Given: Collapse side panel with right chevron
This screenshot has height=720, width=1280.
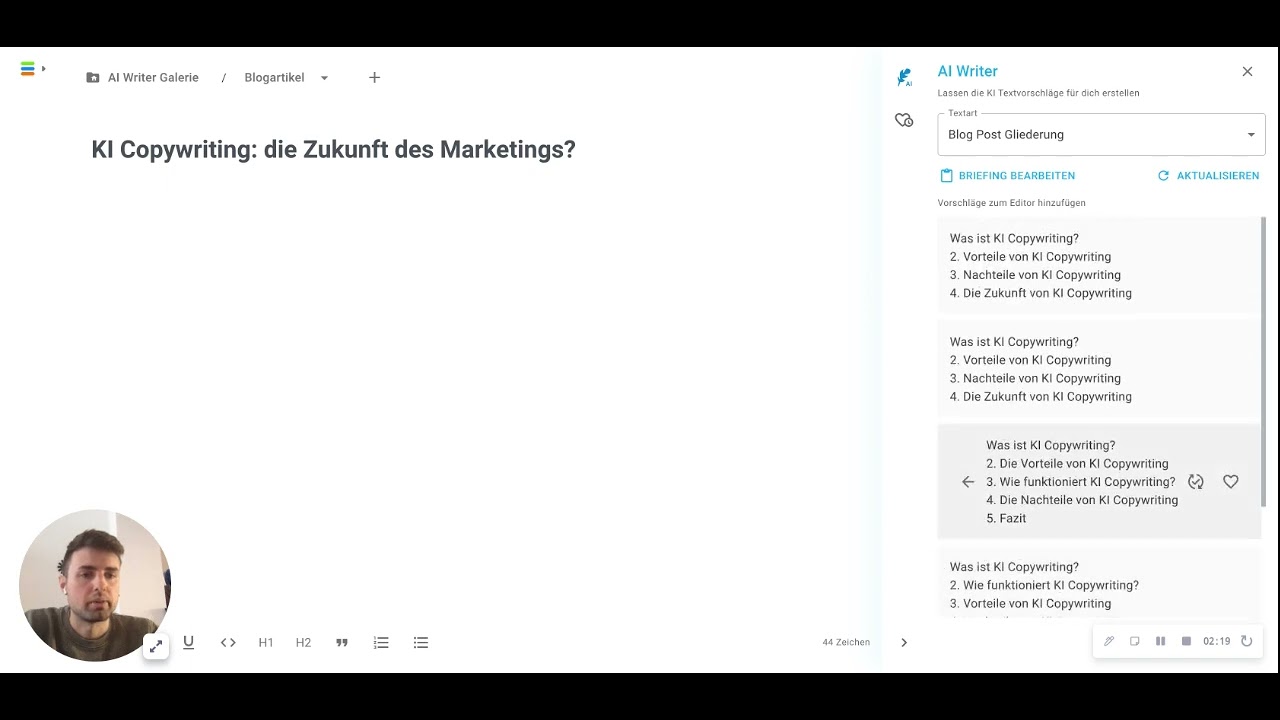Looking at the screenshot, I should (904, 642).
